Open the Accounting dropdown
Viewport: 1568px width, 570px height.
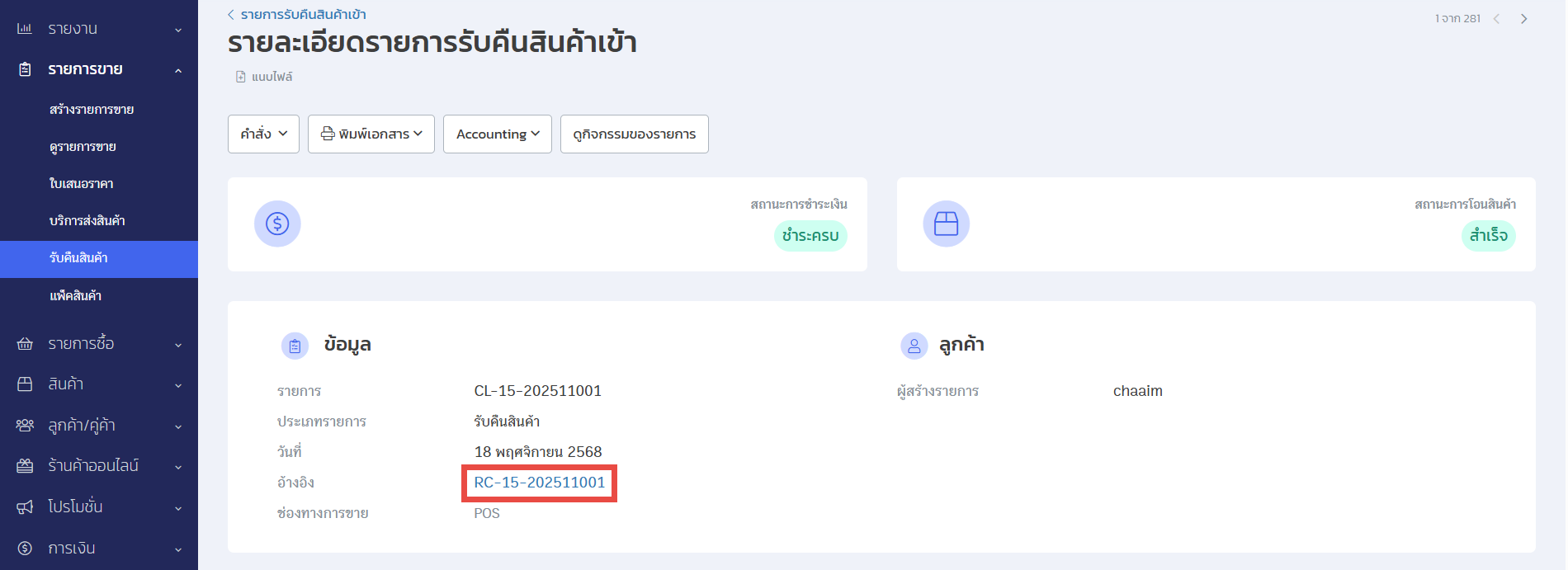click(497, 134)
